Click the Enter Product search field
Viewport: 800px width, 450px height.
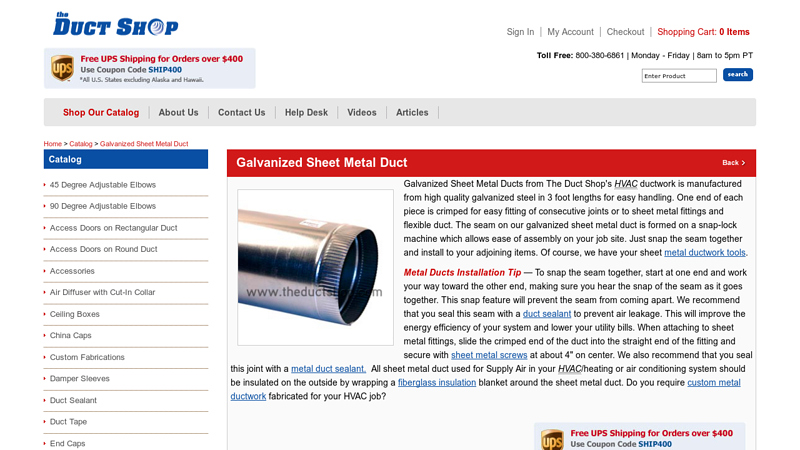679,76
